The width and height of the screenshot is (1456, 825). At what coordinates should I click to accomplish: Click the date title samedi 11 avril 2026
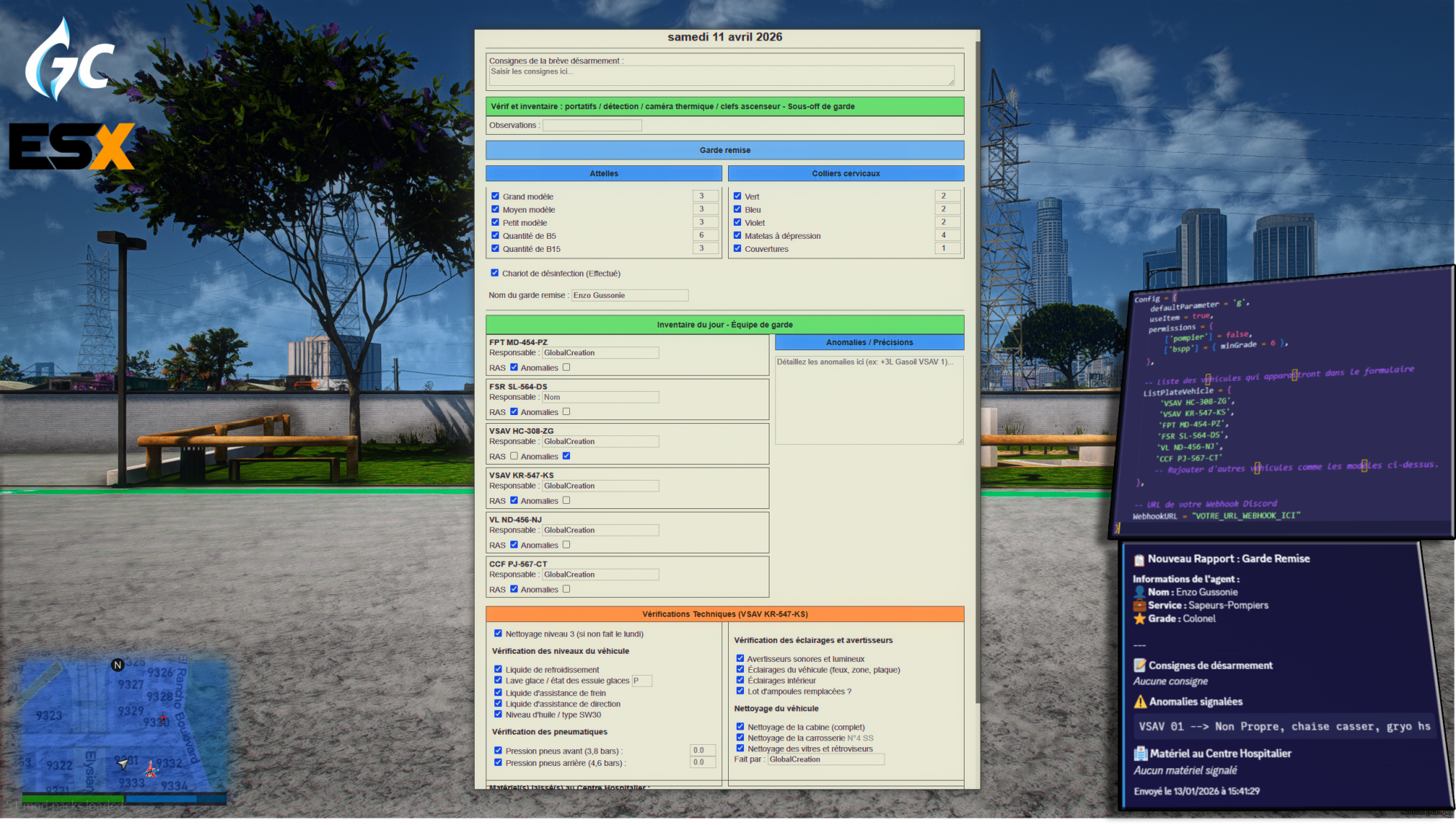pos(724,37)
